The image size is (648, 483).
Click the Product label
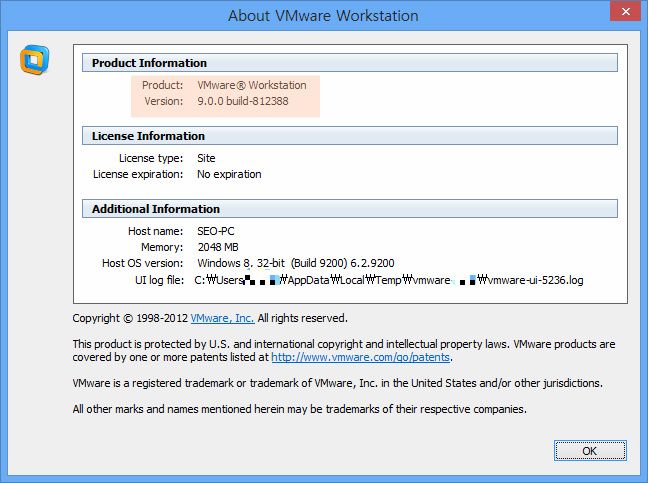(x=162, y=85)
